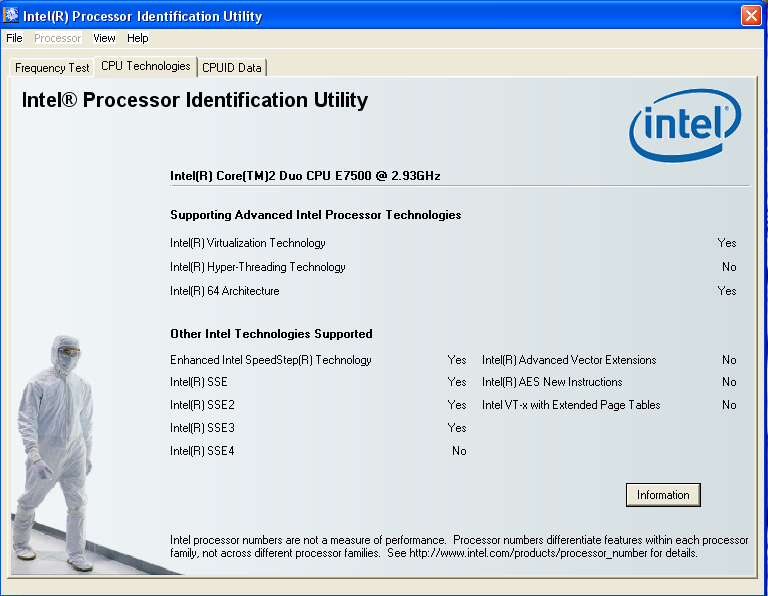Click the Intel logo

coord(685,125)
